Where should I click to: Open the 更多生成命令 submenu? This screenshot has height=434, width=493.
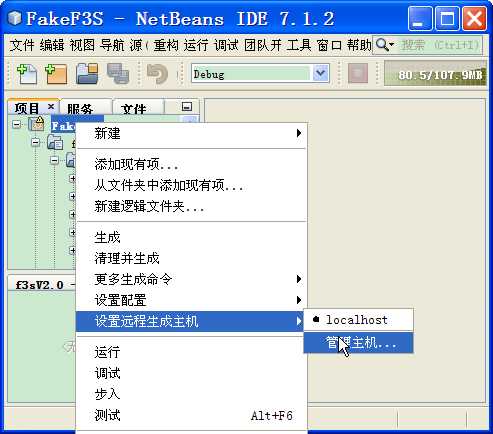tap(191, 279)
